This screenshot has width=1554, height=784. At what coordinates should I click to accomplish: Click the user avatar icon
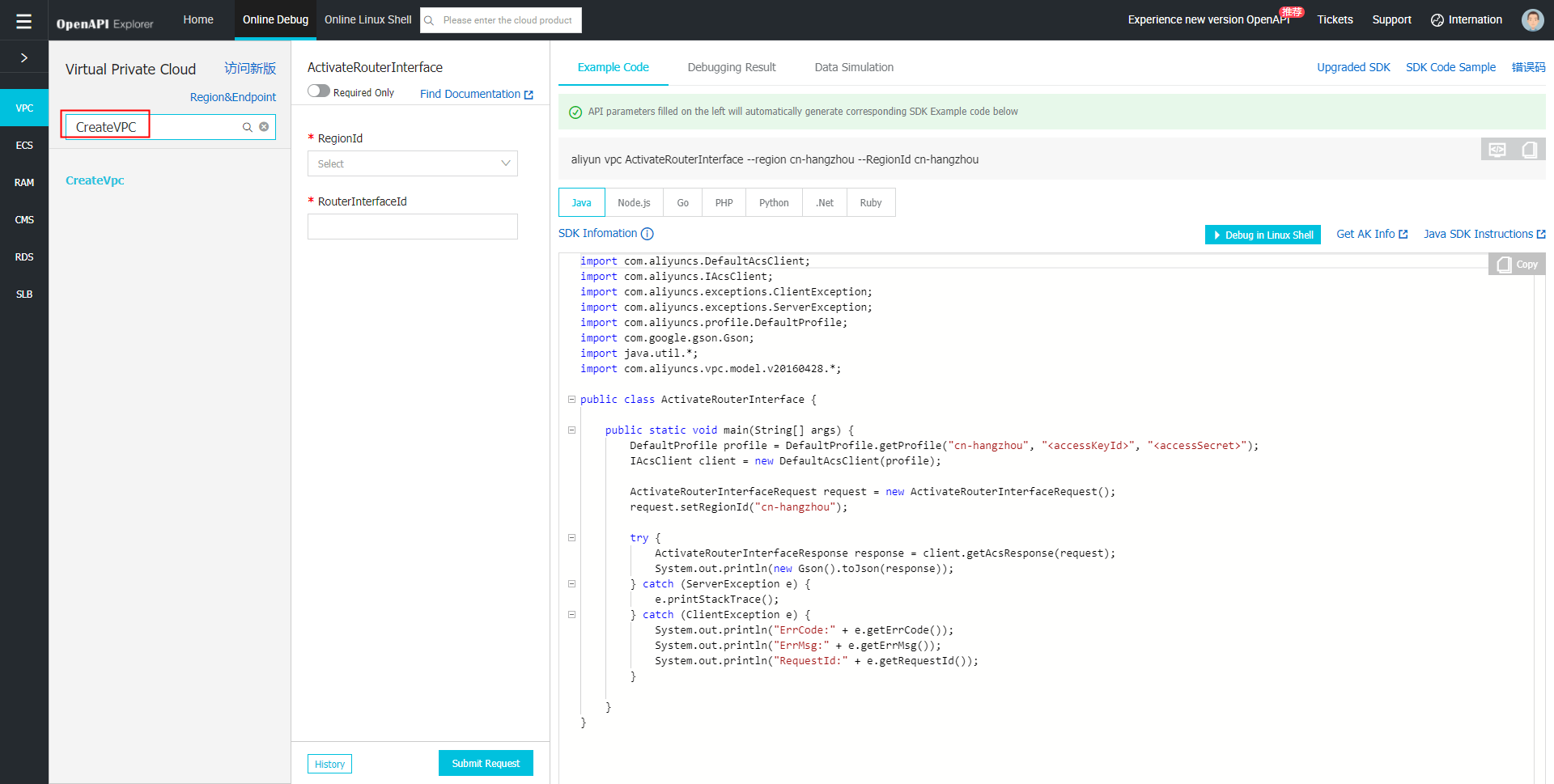coord(1532,19)
